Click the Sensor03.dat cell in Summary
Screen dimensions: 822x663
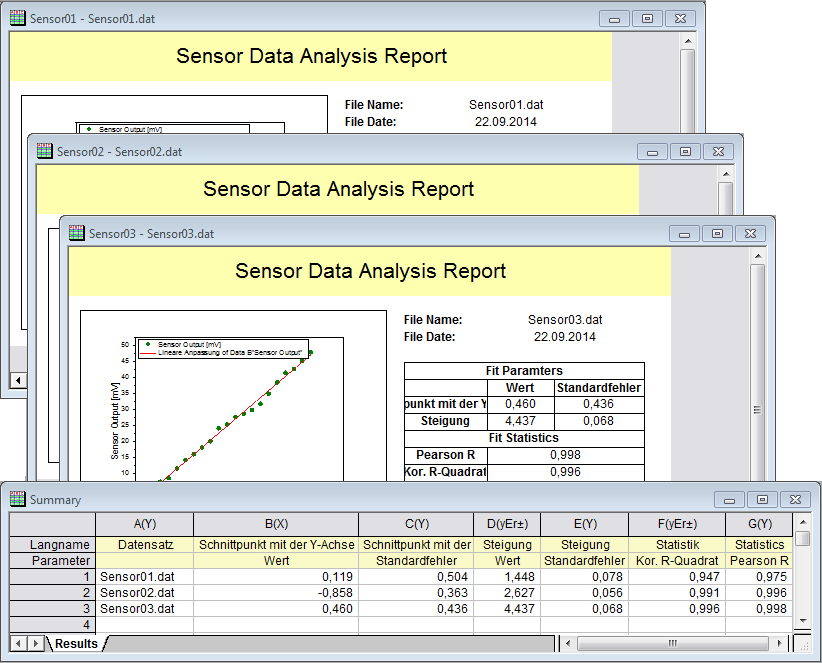click(145, 608)
